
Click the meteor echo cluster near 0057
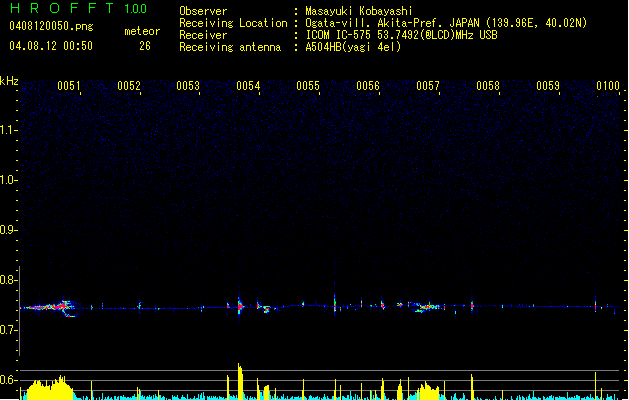pyautogui.click(x=427, y=307)
